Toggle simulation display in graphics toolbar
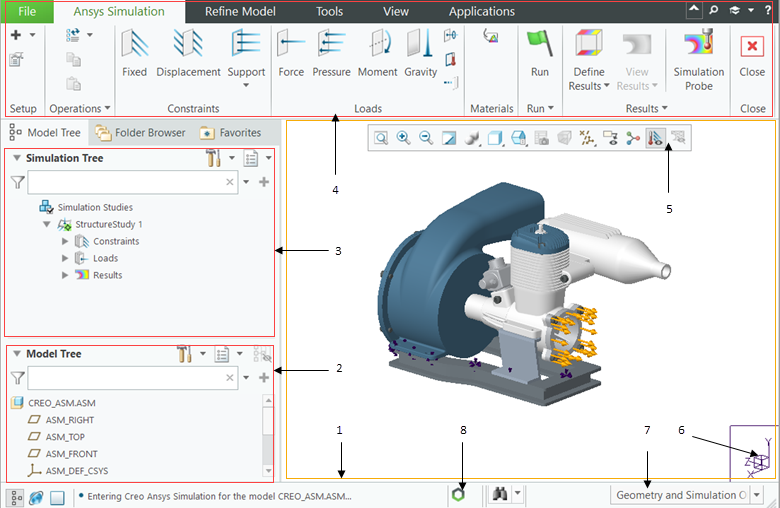Screen dimensions: 780x508 [x=656, y=138]
